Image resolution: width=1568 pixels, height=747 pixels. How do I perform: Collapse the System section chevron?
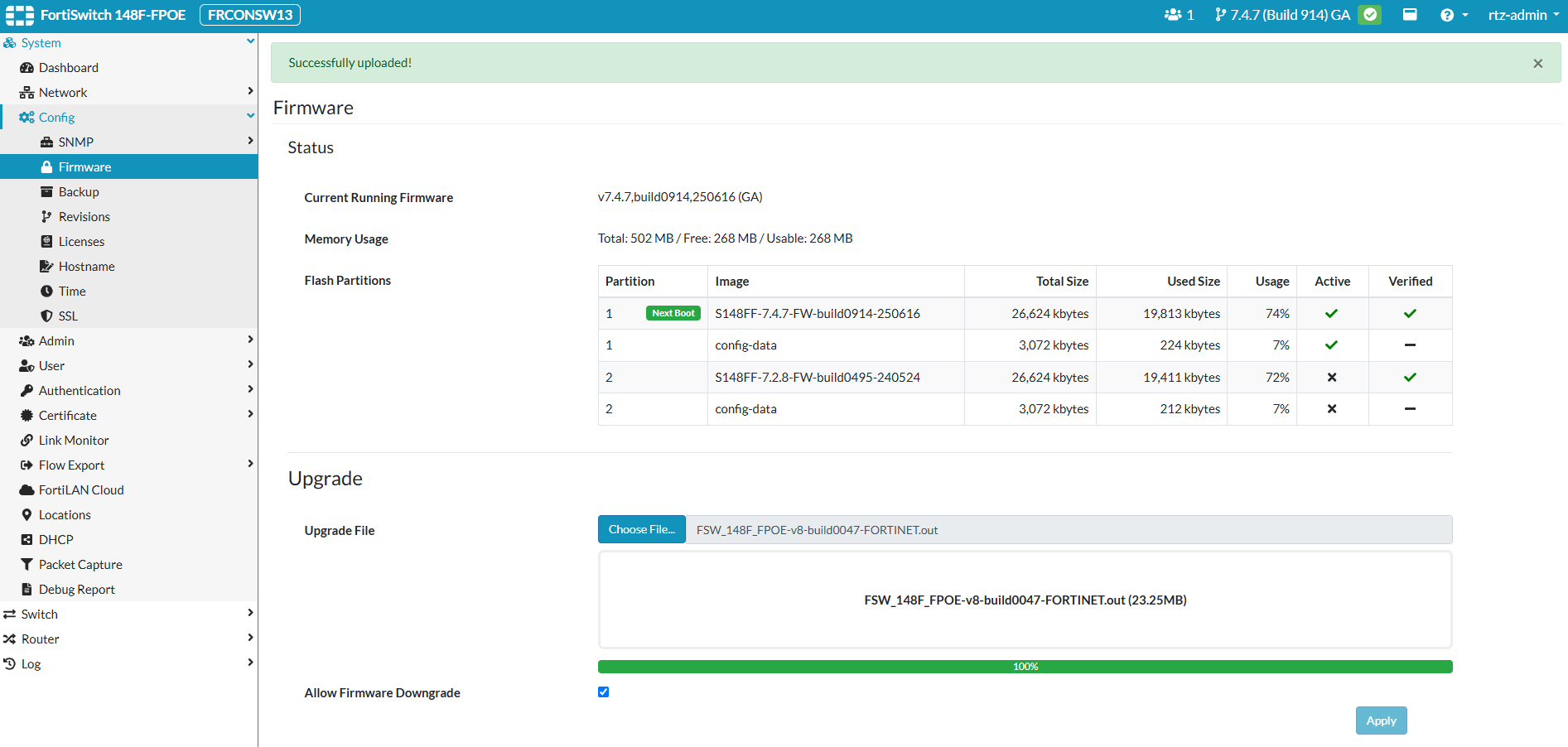click(250, 41)
